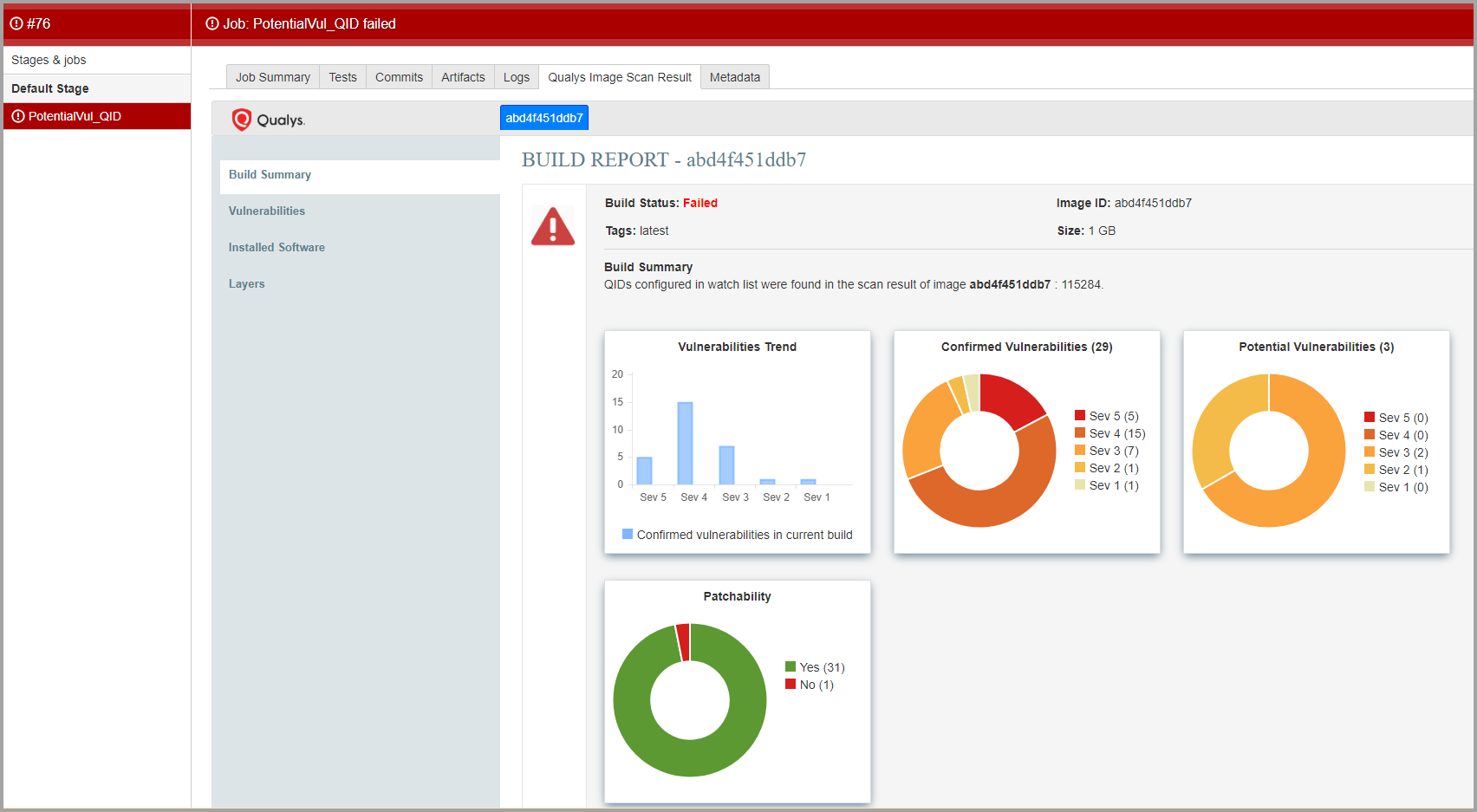Viewport: 1477px width, 812px height.
Task: Click Sev 1 (1) legend entry in Confirmed chart
Action: coord(1107,485)
